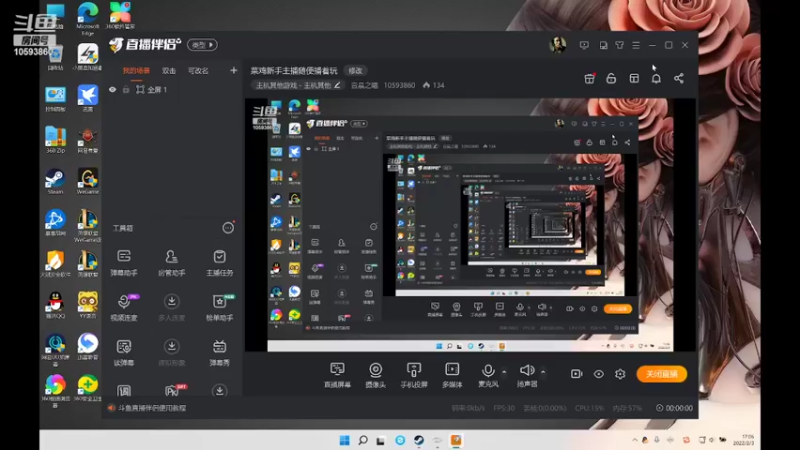Open Steam from the taskbar

[x=418, y=440]
